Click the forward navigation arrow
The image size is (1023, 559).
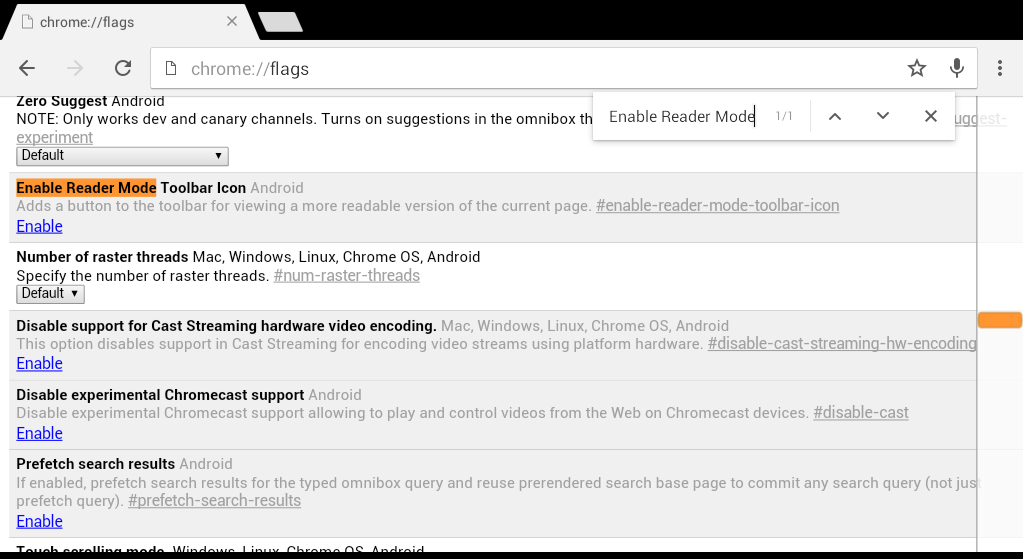coord(75,68)
